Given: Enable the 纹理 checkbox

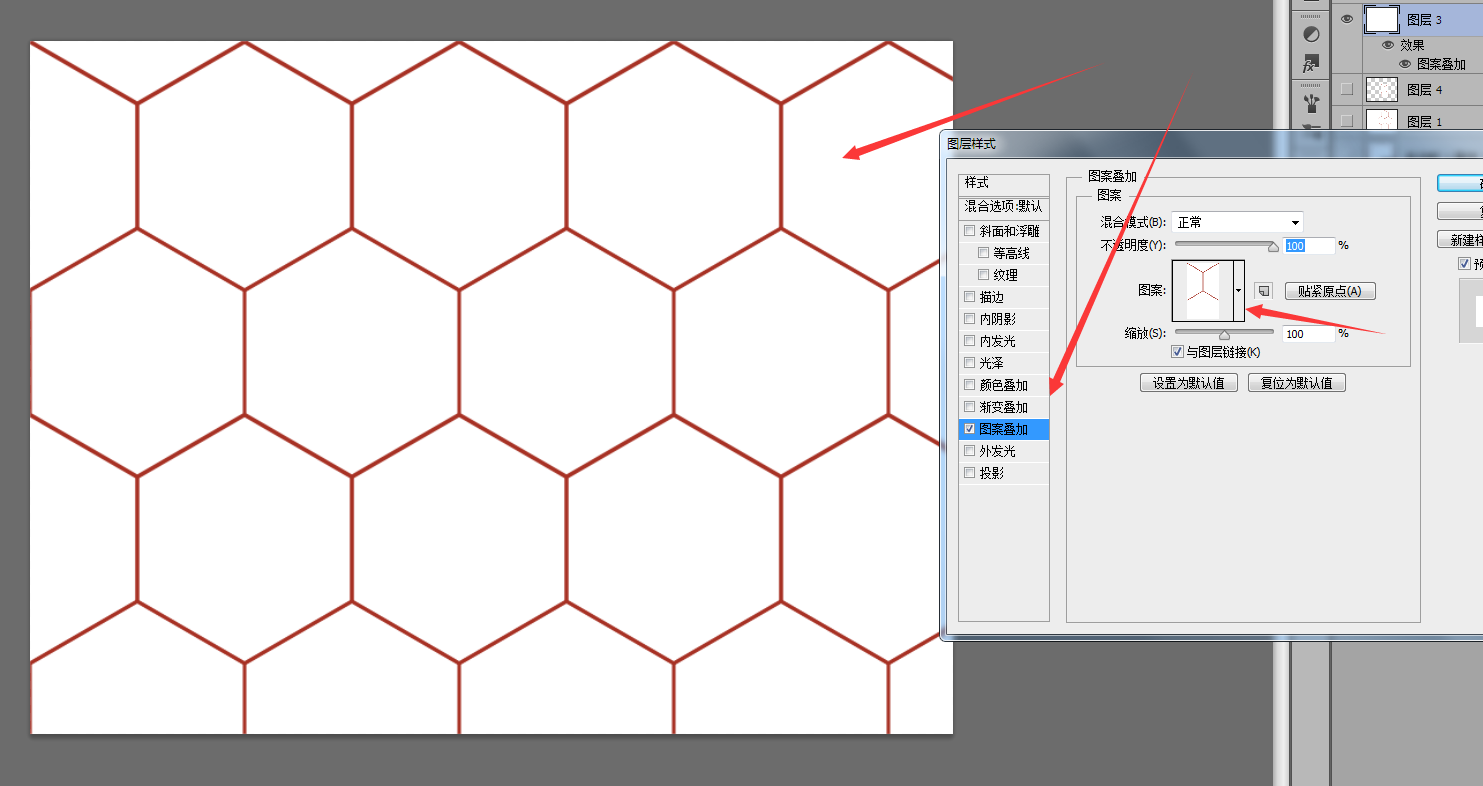Looking at the screenshot, I should coord(984,275).
